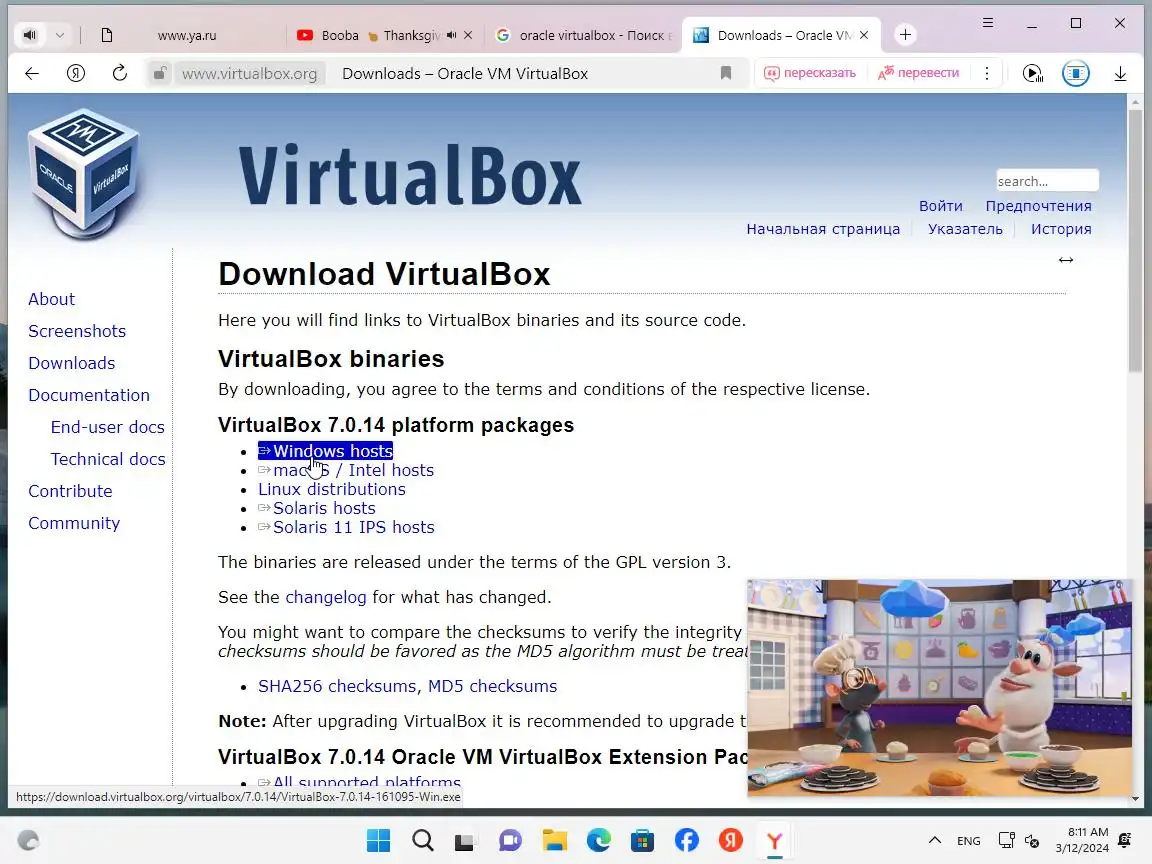Download the Windows hosts package
1152x864 pixels.
click(x=325, y=451)
